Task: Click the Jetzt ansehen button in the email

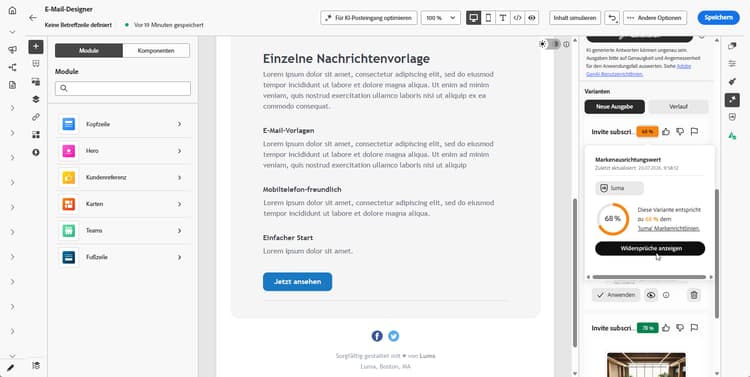Action: point(298,282)
